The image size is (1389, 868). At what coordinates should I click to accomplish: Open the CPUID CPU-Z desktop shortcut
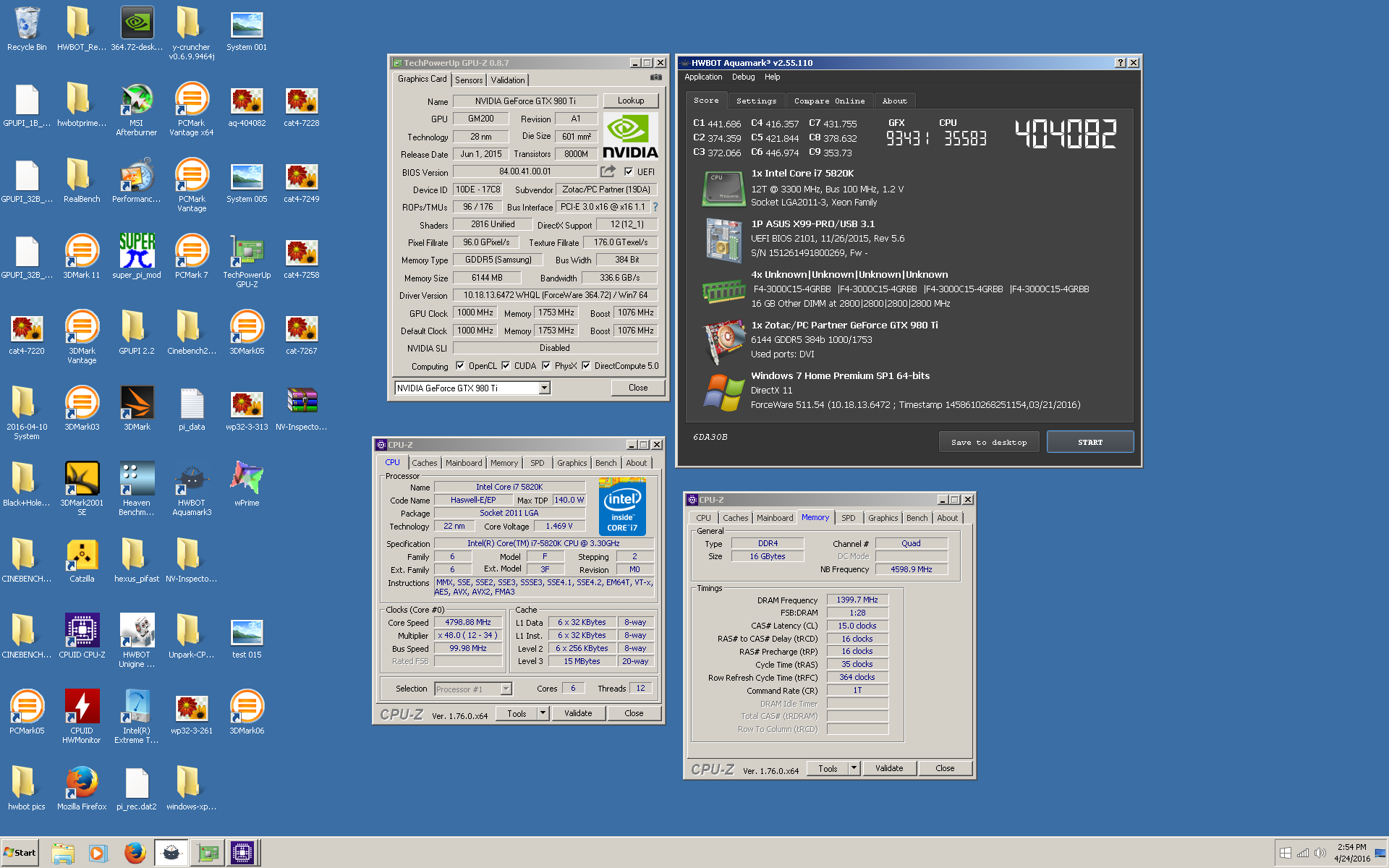[82, 637]
